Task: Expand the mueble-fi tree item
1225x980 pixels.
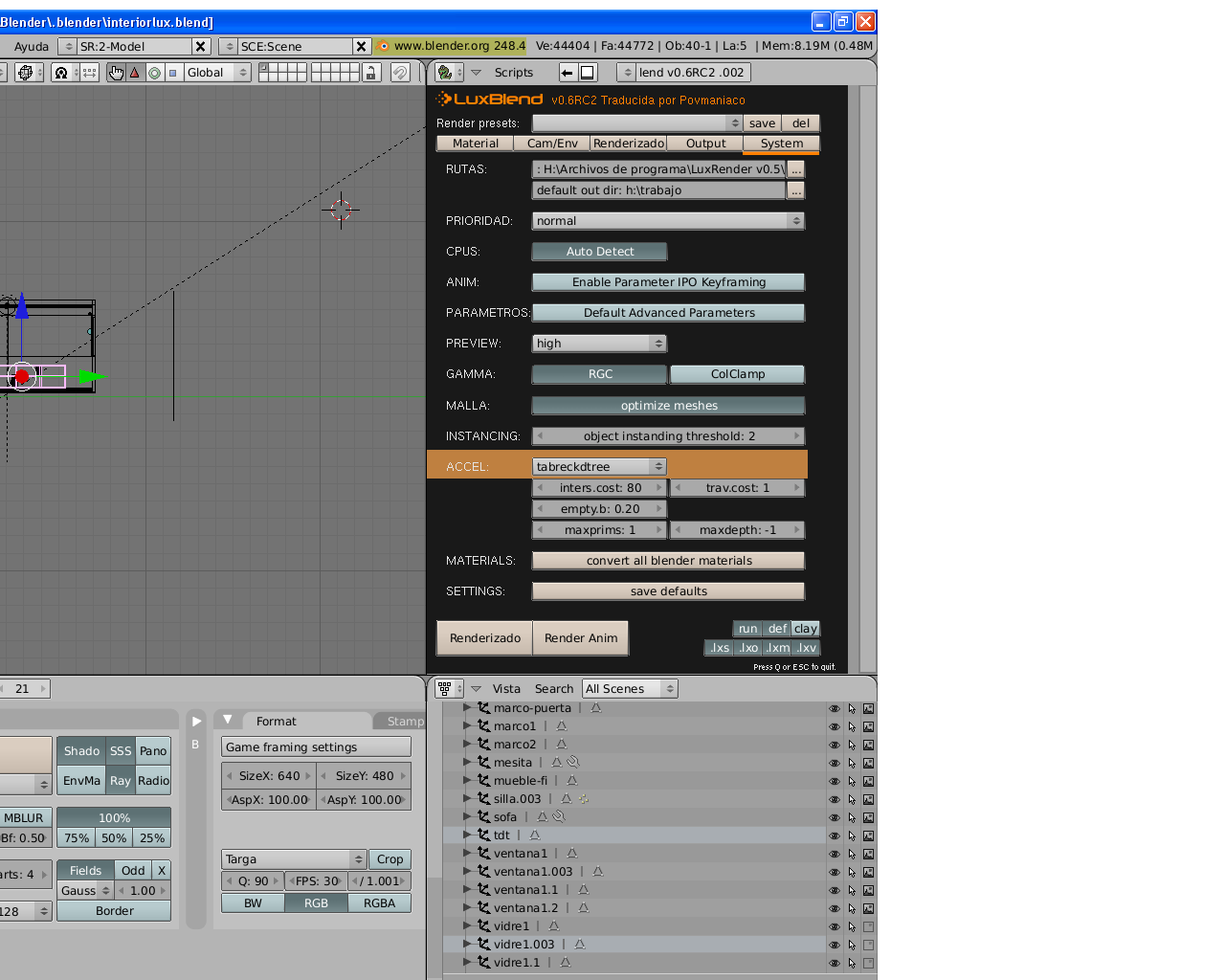Action: pos(468,781)
